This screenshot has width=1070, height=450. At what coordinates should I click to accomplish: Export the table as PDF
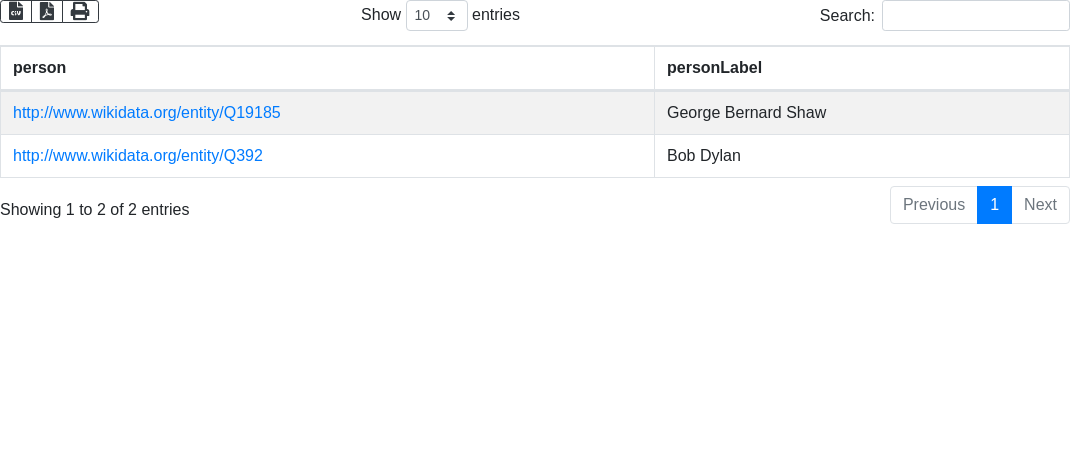tap(47, 11)
